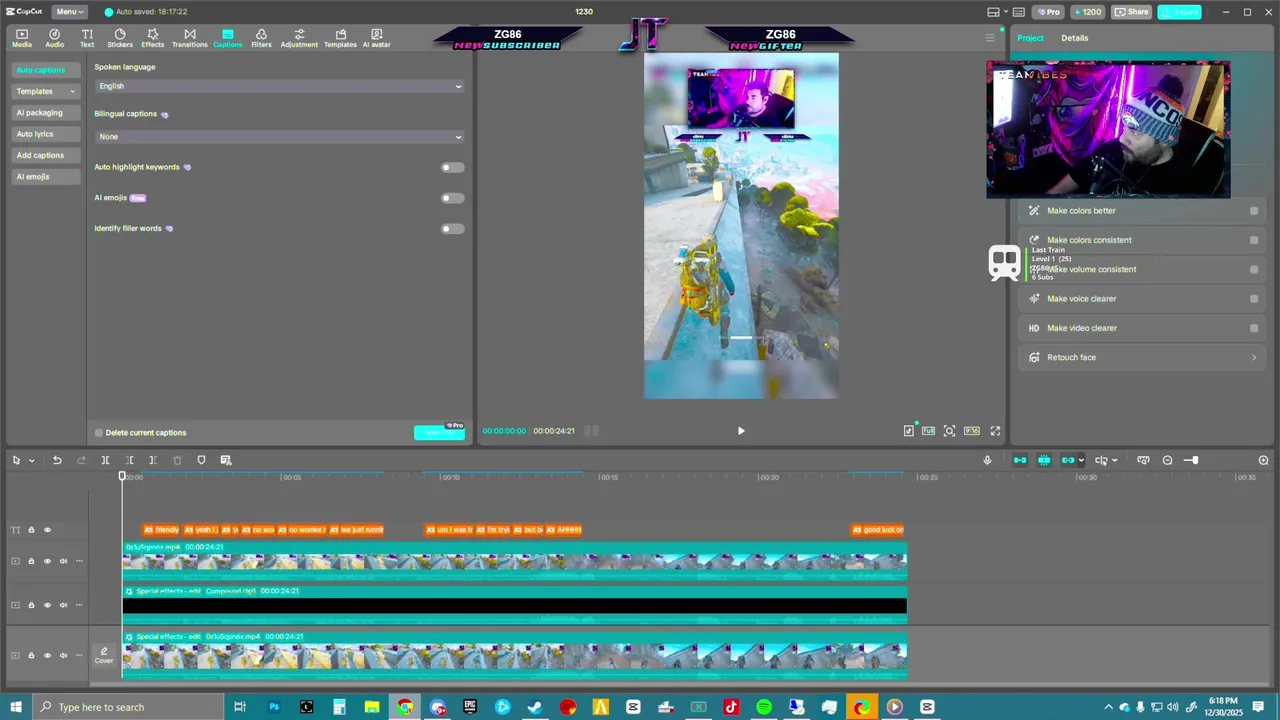The height and width of the screenshot is (720, 1280).
Task: Toggle Auto highlight keywords switch
Action: point(452,167)
